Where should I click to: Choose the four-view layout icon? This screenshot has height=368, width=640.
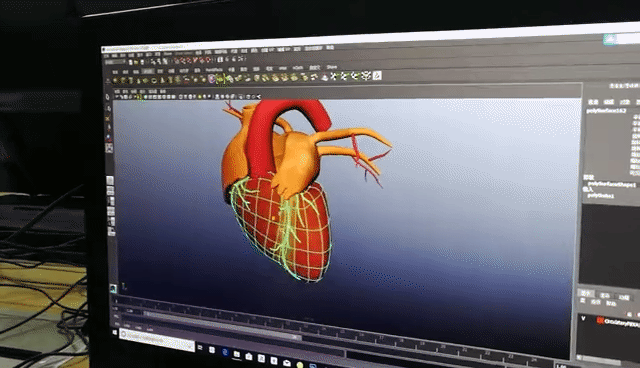tap(110, 190)
